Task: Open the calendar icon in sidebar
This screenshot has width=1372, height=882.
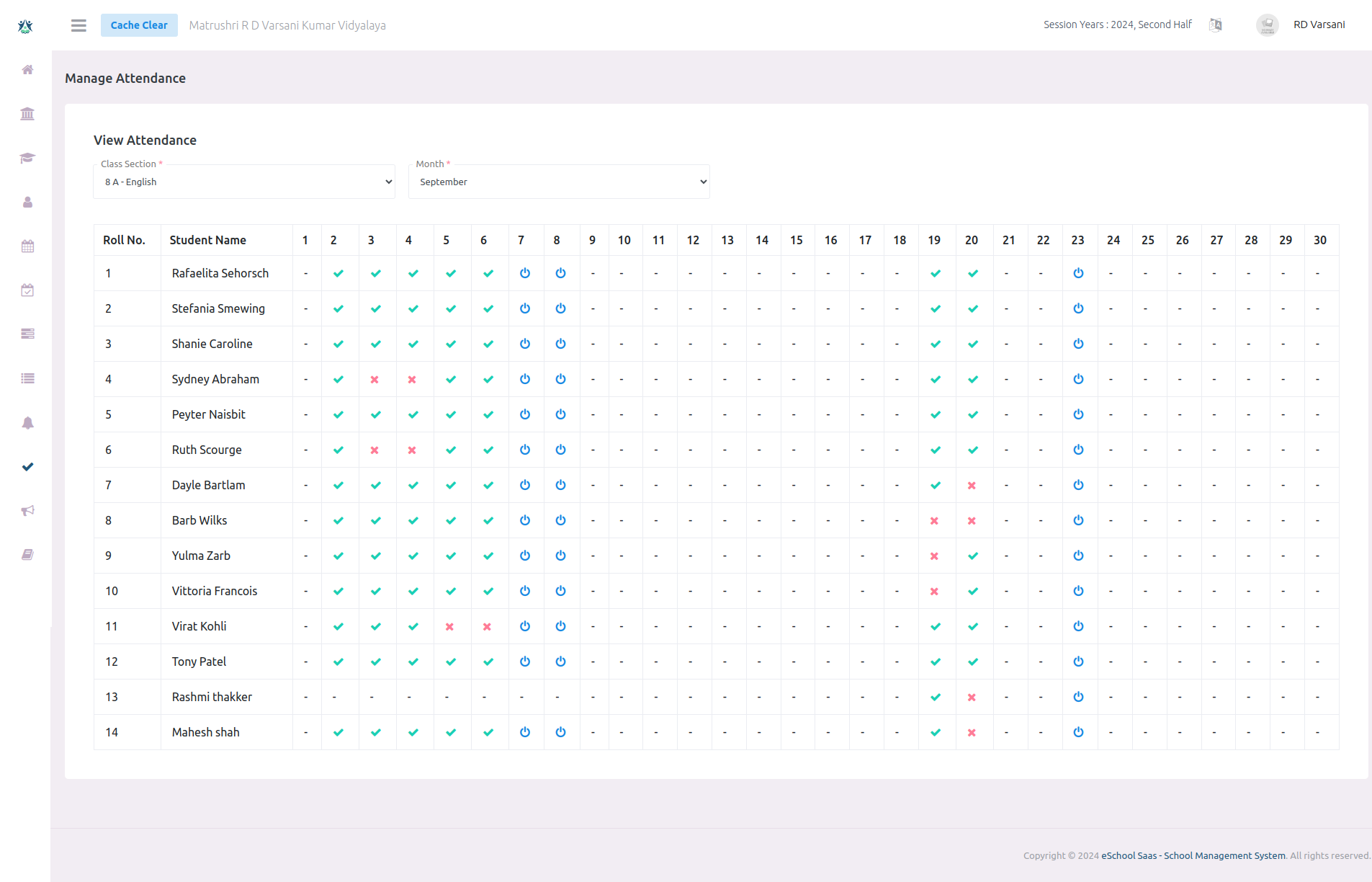Action: tap(27, 246)
